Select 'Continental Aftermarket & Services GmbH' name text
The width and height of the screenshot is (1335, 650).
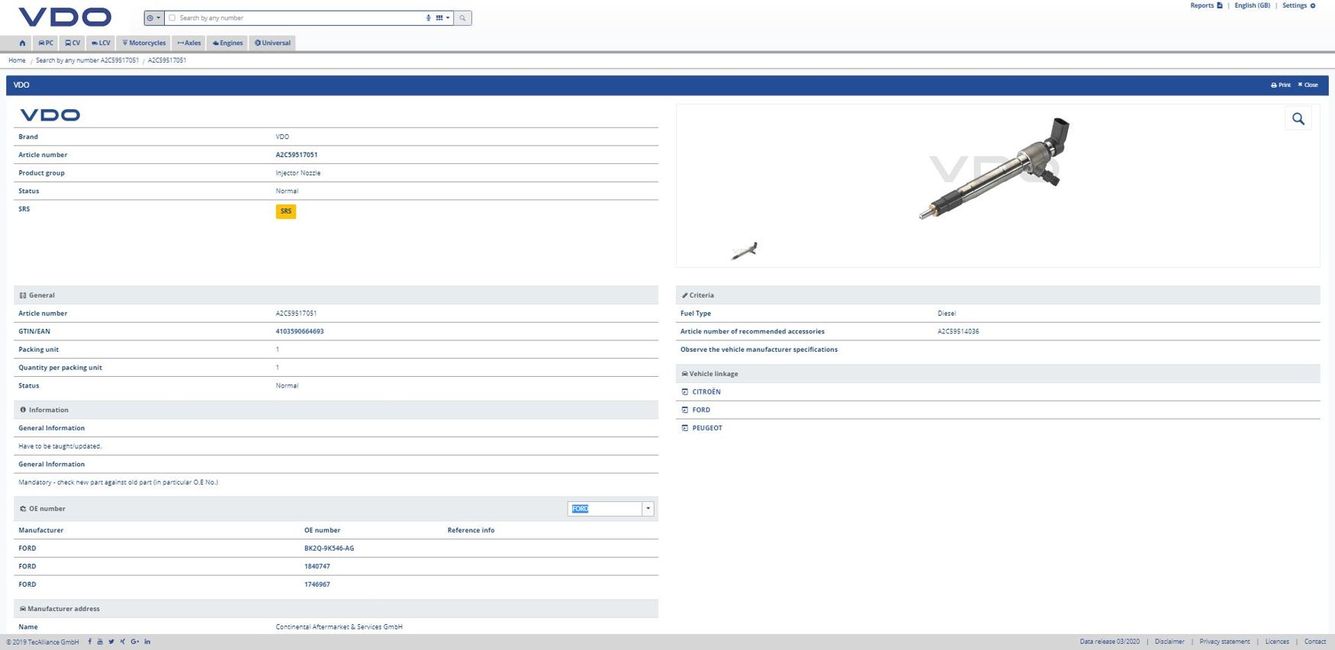point(339,627)
